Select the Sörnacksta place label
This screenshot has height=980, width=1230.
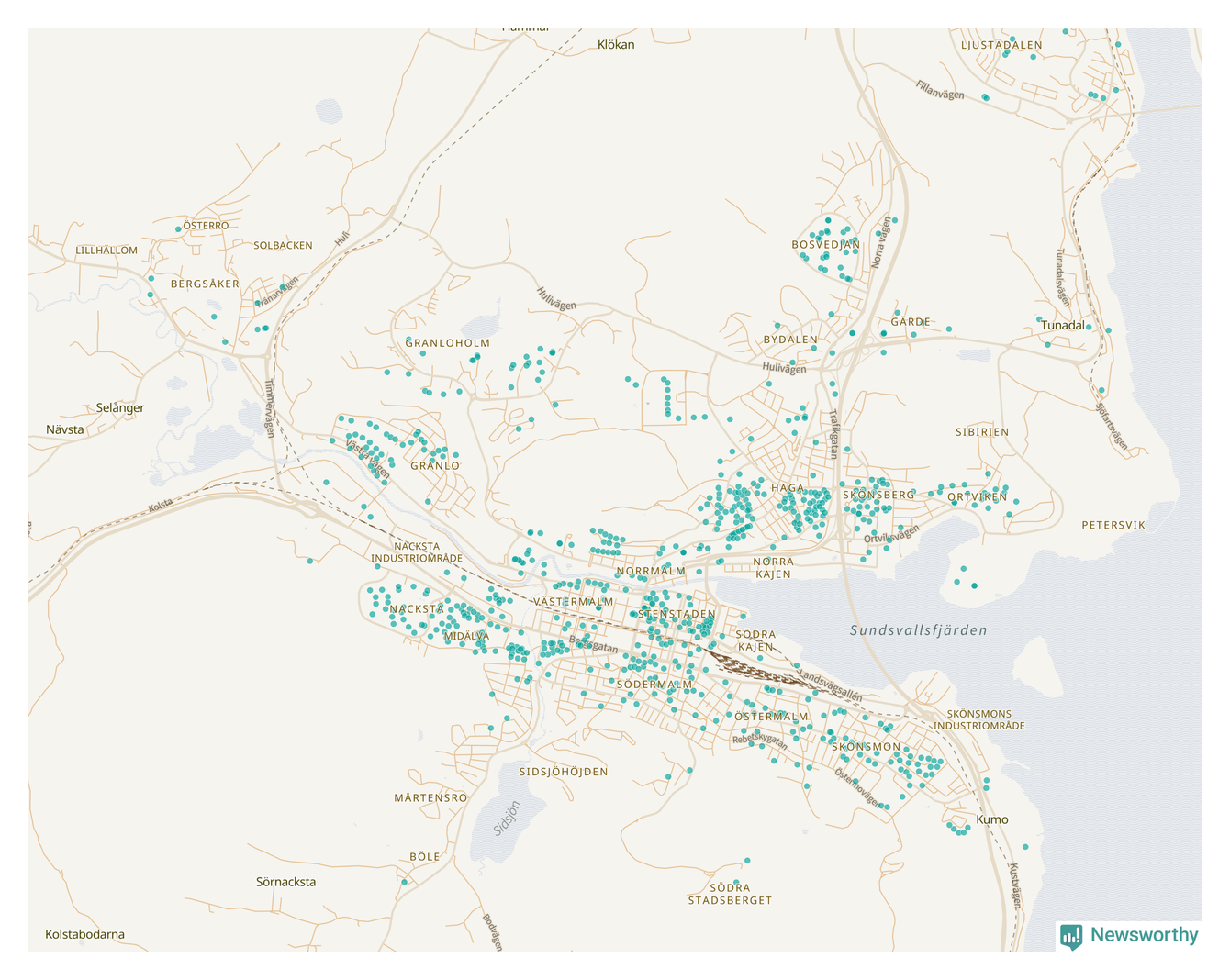(285, 882)
